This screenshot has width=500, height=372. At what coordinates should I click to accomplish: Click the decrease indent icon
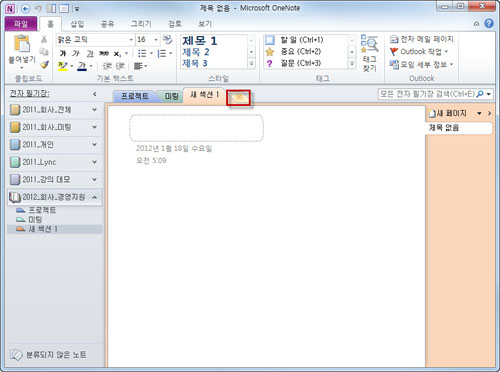tap(107, 66)
